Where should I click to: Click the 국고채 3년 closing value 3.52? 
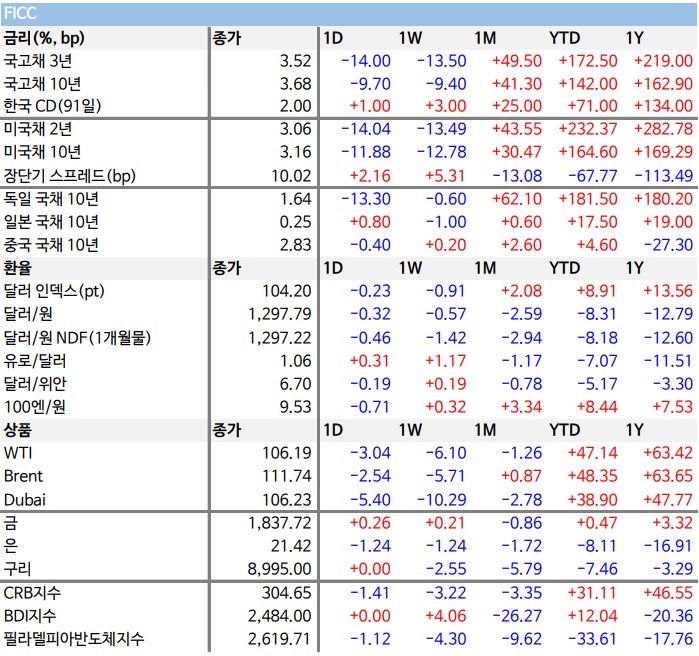pyautogui.click(x=295, y=61)
